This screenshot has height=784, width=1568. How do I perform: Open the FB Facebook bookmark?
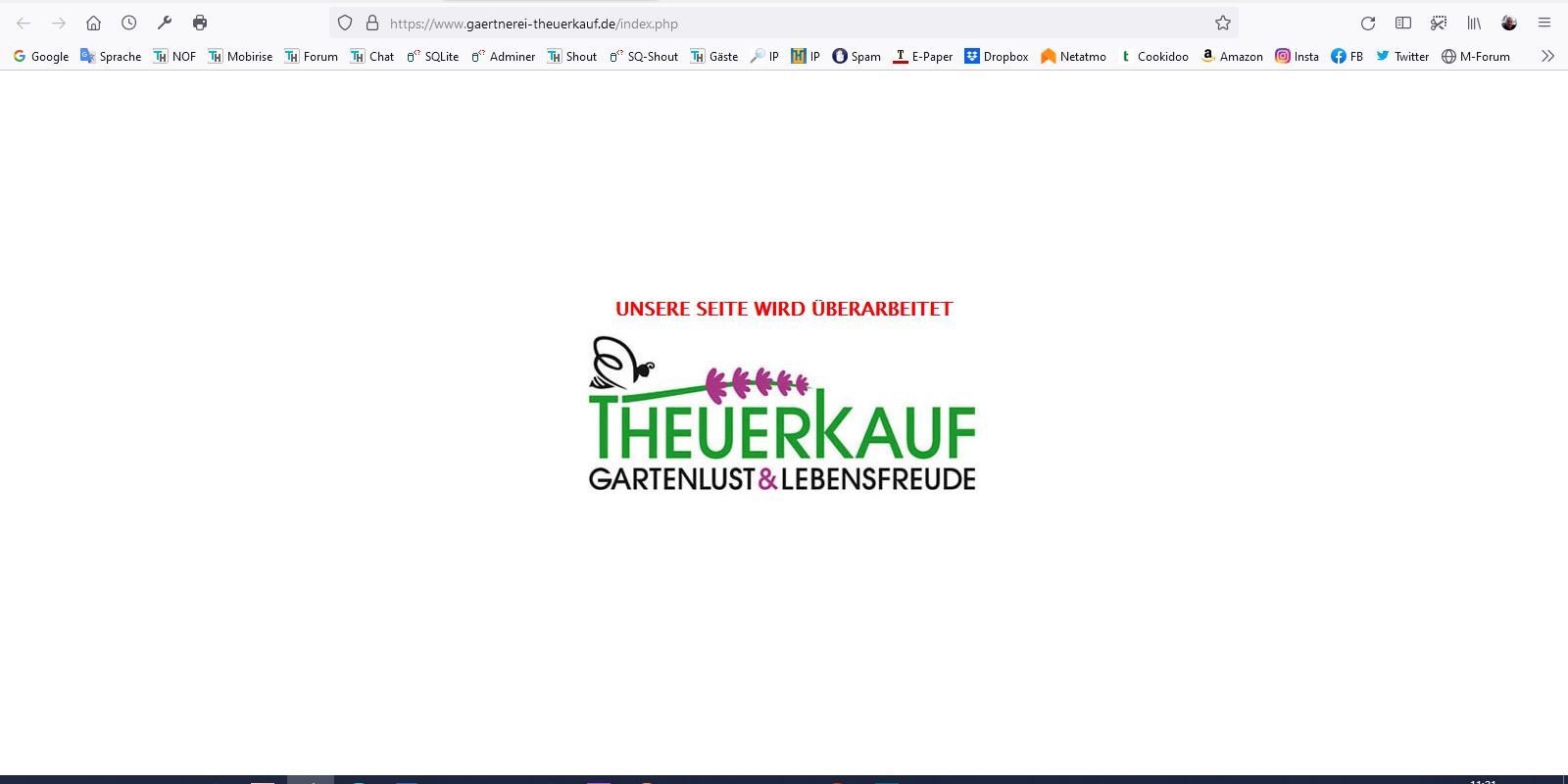[1347, 56]
